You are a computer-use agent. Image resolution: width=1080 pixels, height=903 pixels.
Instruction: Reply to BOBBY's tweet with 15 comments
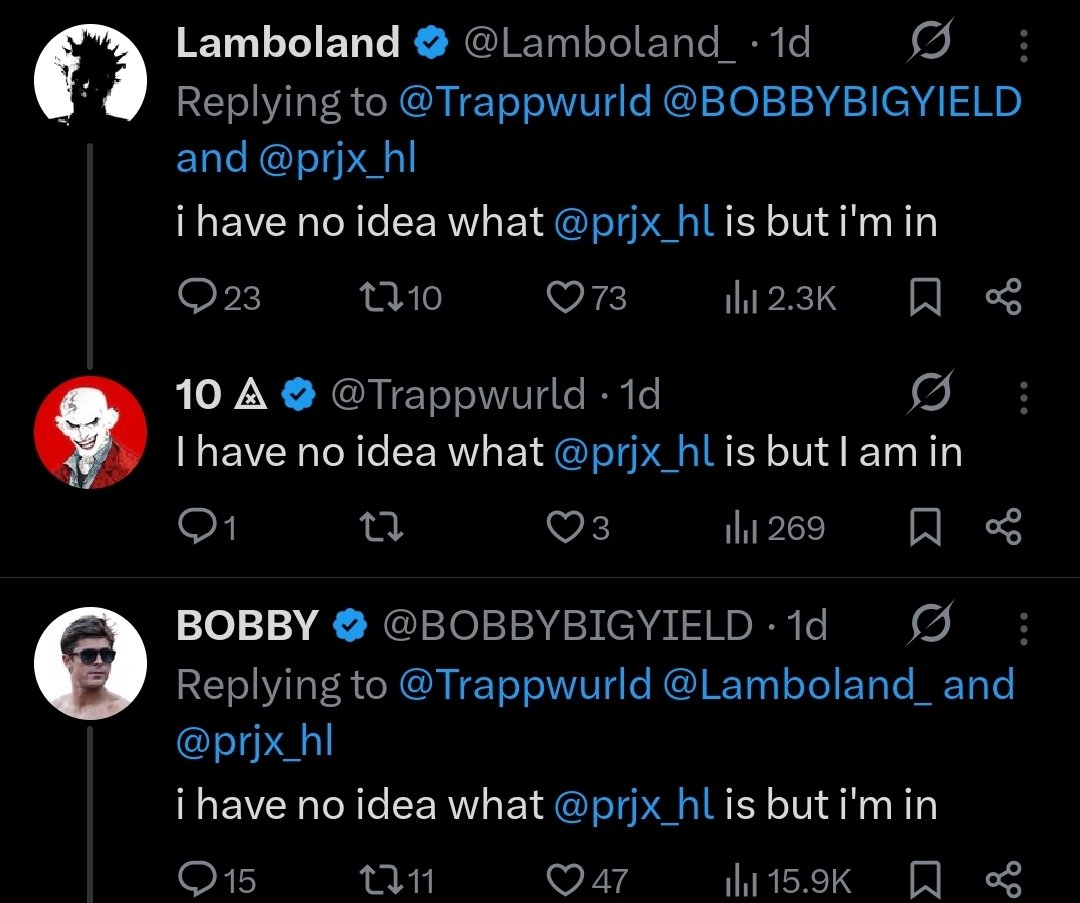(217, 880)
